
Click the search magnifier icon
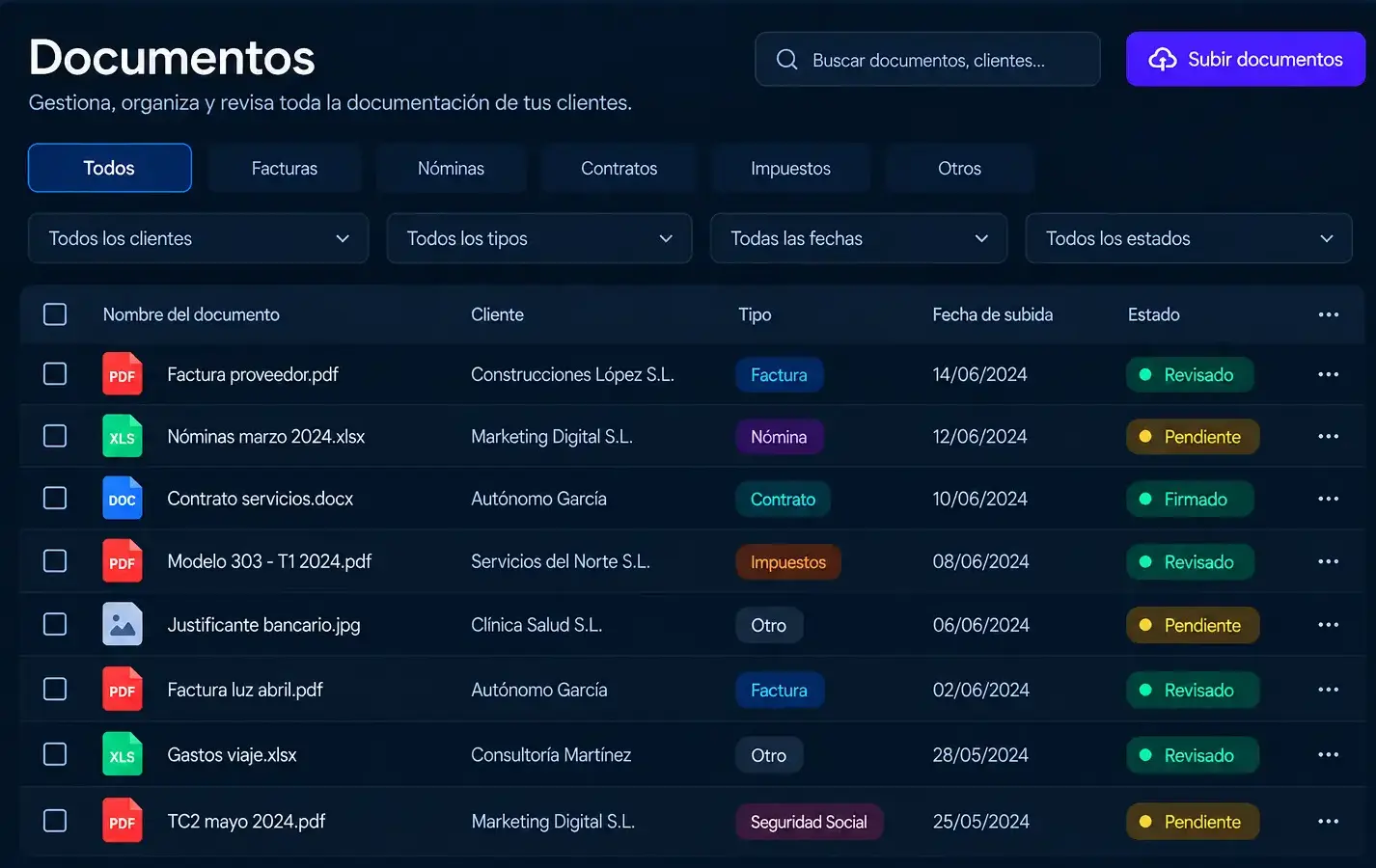(787, 60)
